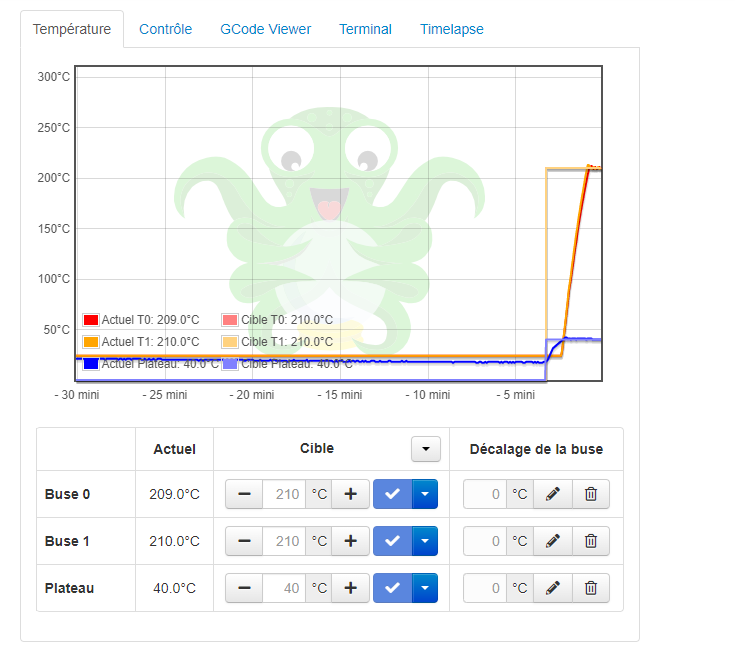
Task: Toggle Cible T1 light orange legend swatch
Action: (230, 342)
